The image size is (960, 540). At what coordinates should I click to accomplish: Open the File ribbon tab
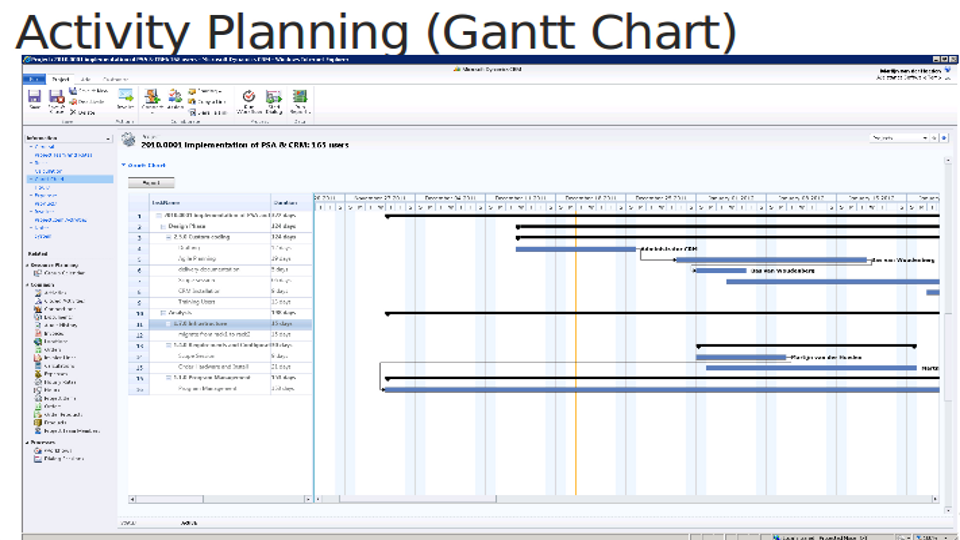[34, 78]
